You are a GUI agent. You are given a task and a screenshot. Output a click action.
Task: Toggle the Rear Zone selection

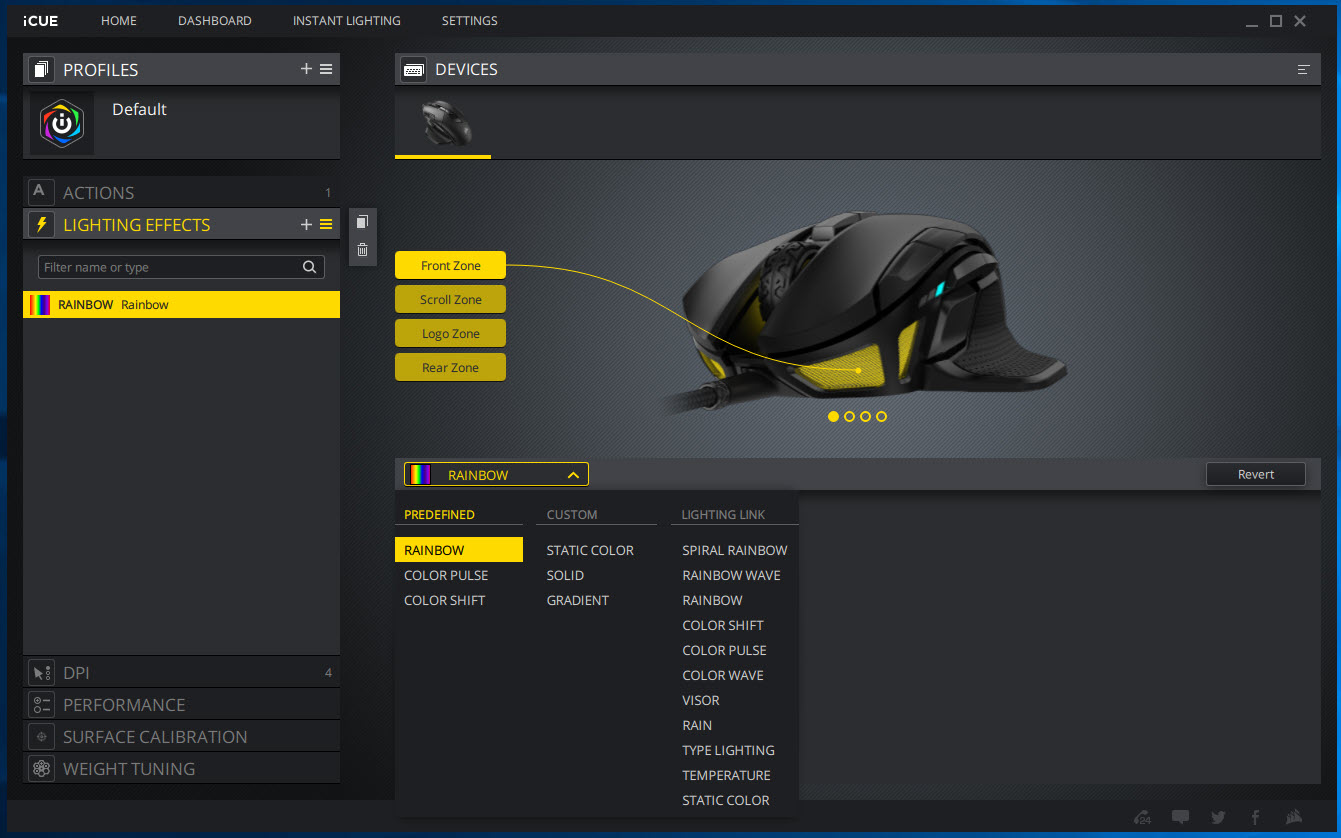450,367
